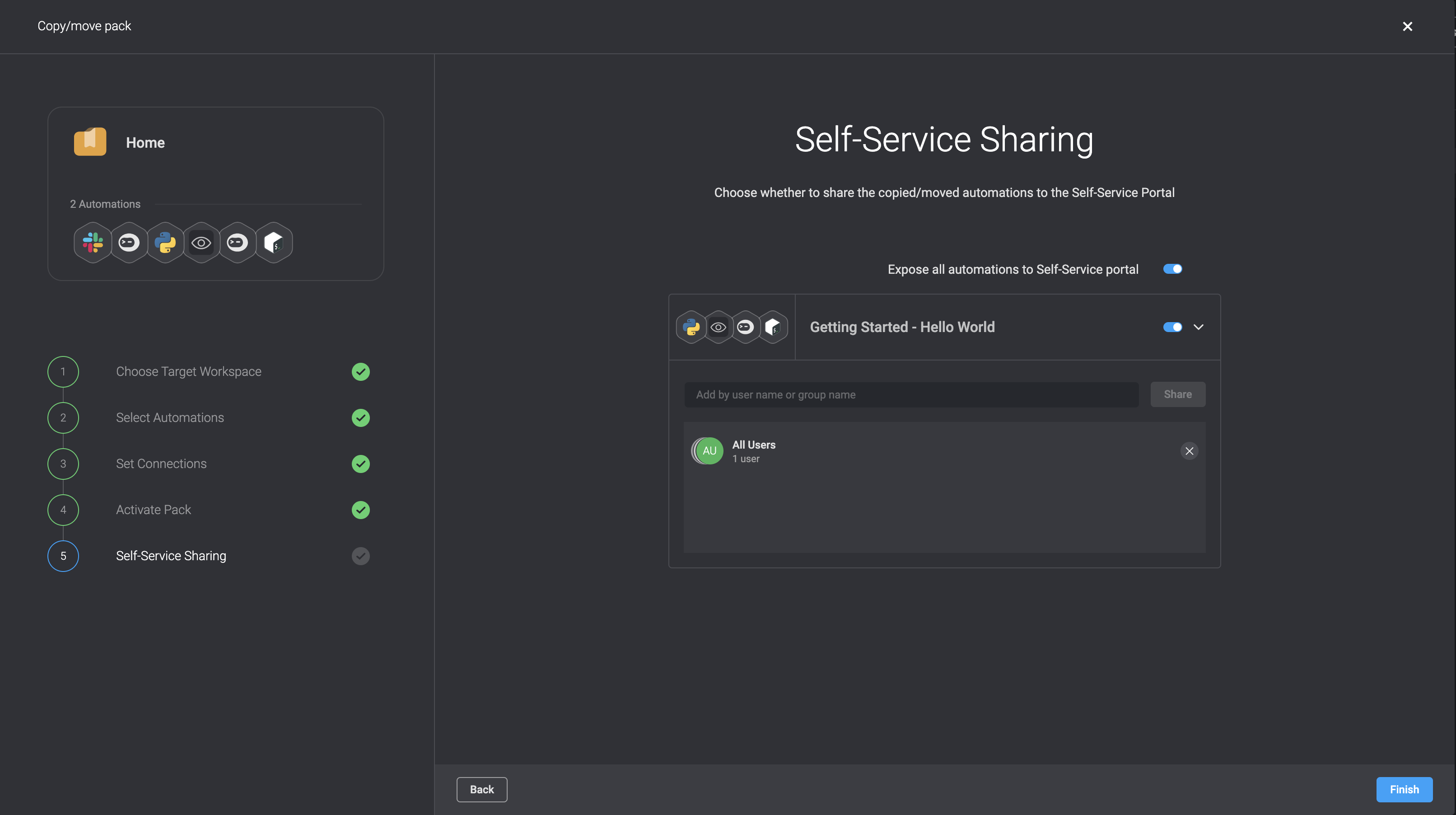This screenshot has width=1456, height=815.
Task: Go to step 3 Set Connections
Action: tap(161, 464)
